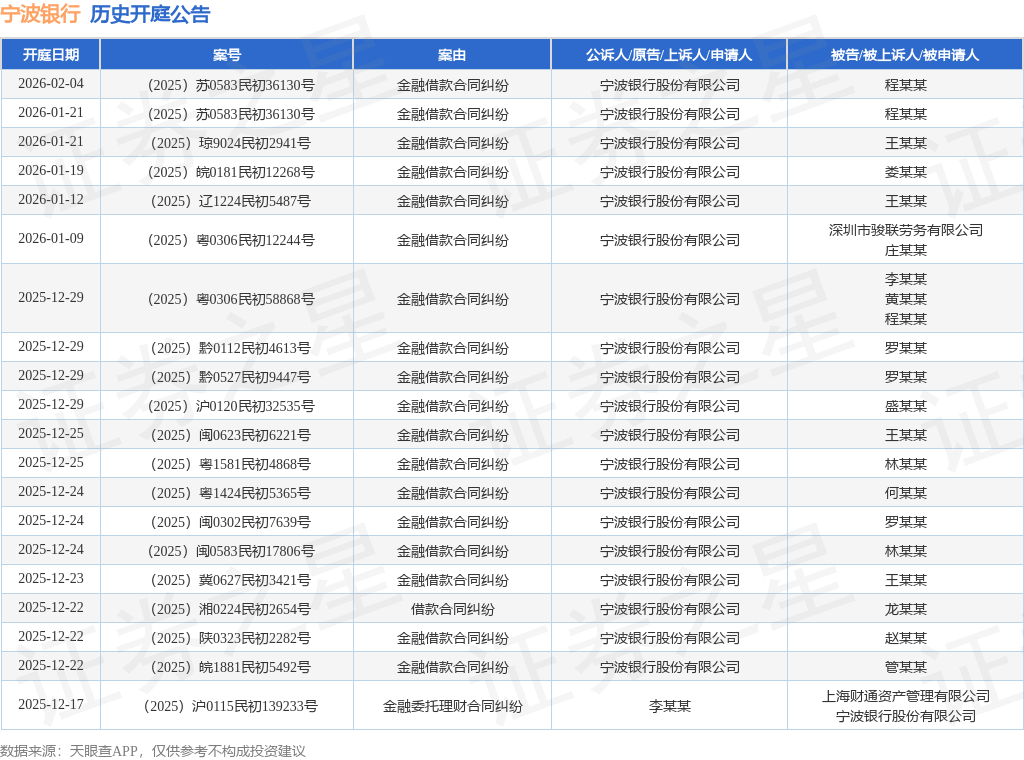Image resolution: width=1024 pixels, height=760 pixels.
Task: Click the date 2026-01-12
Action: tap(51, 200)
